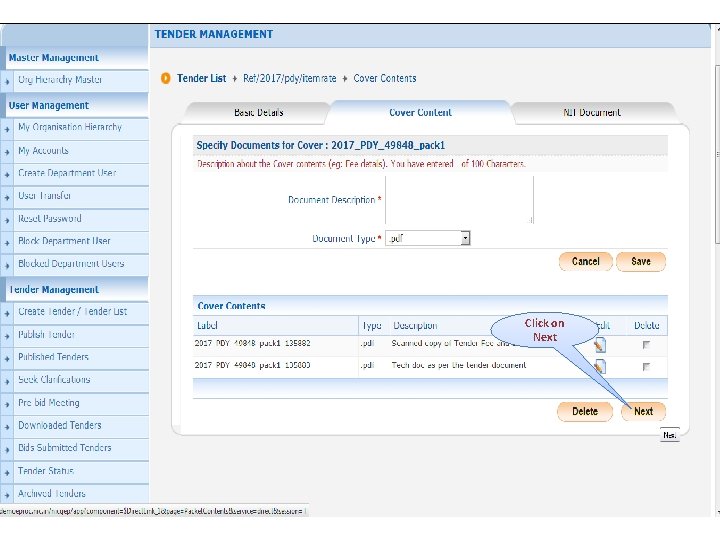Open My Organisation Hierarchy in sidebar
The height and width of the screenshot is (540, 720).
pyautogui.click(x=70, y=127)
